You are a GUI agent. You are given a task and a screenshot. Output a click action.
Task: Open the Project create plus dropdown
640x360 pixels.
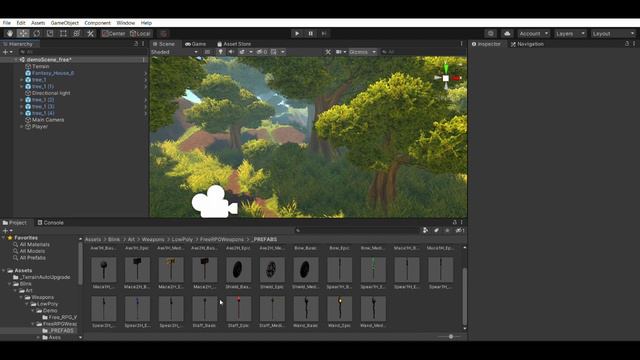pos(7,231)
